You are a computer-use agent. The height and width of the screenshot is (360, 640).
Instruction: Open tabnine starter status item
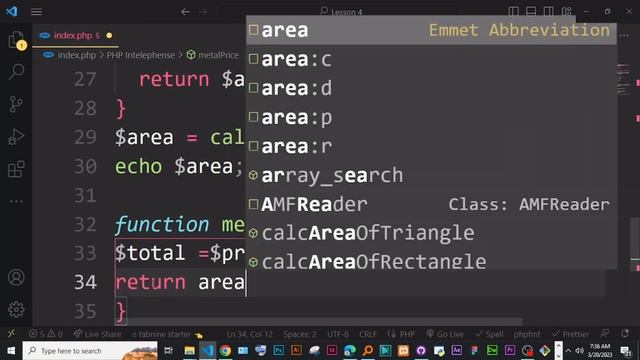click(x=167, y=334)
